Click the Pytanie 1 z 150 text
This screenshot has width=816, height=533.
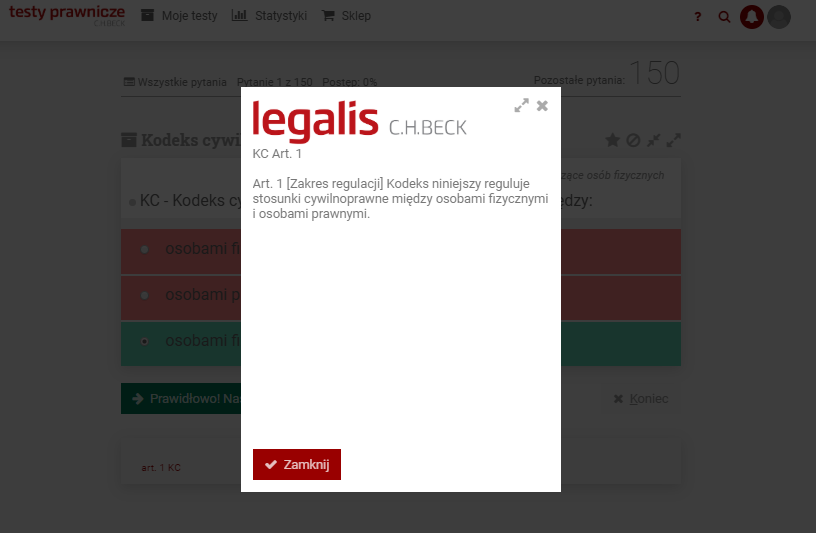(275, 82)
